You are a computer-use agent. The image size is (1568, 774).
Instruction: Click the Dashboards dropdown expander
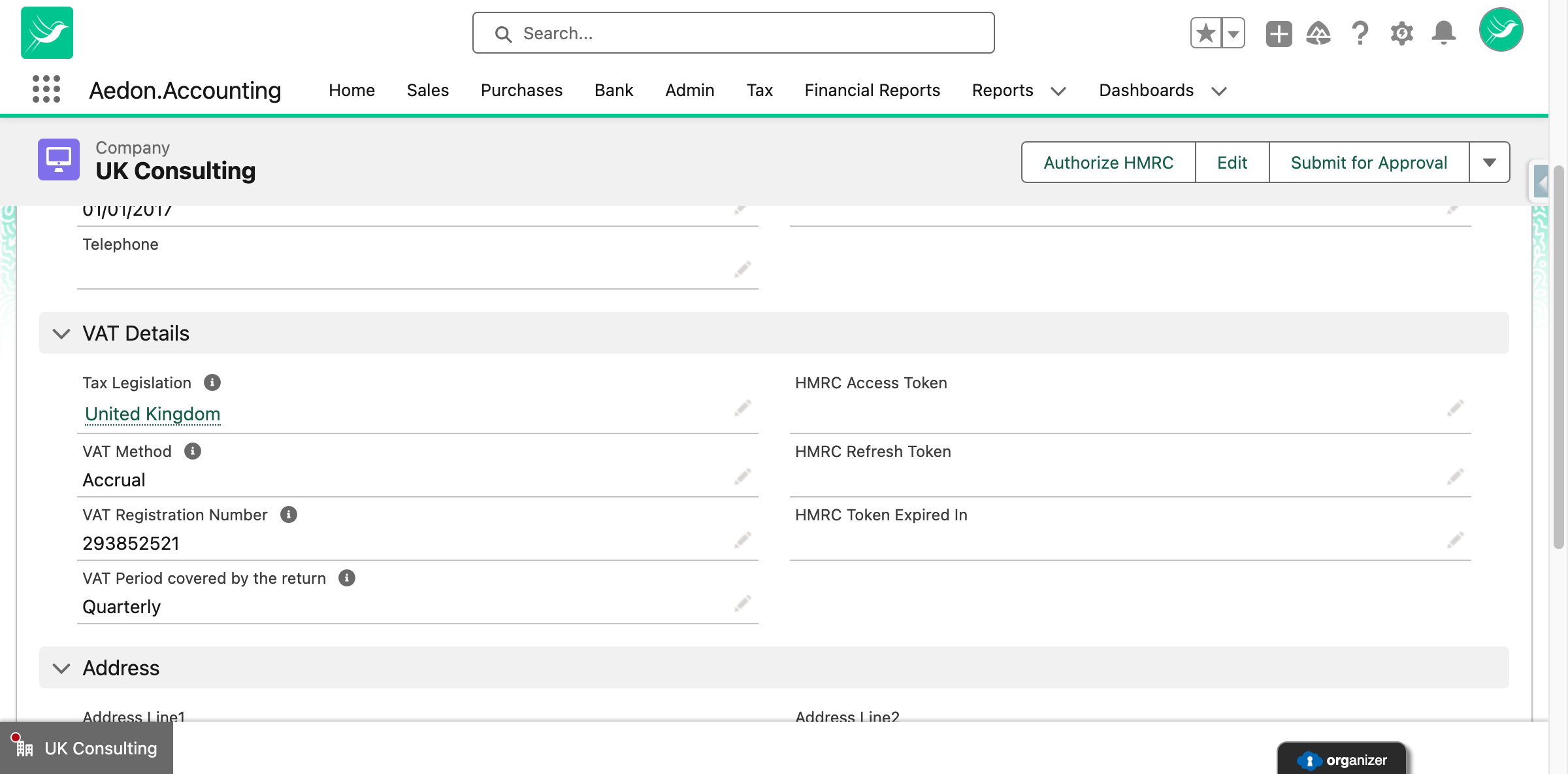point(1220,91)
